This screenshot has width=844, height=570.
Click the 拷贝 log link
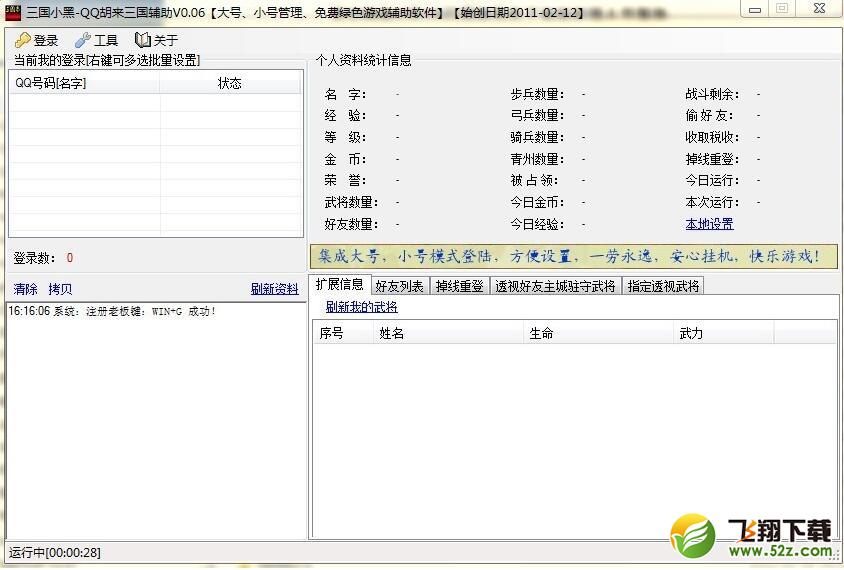click(60, 289)
